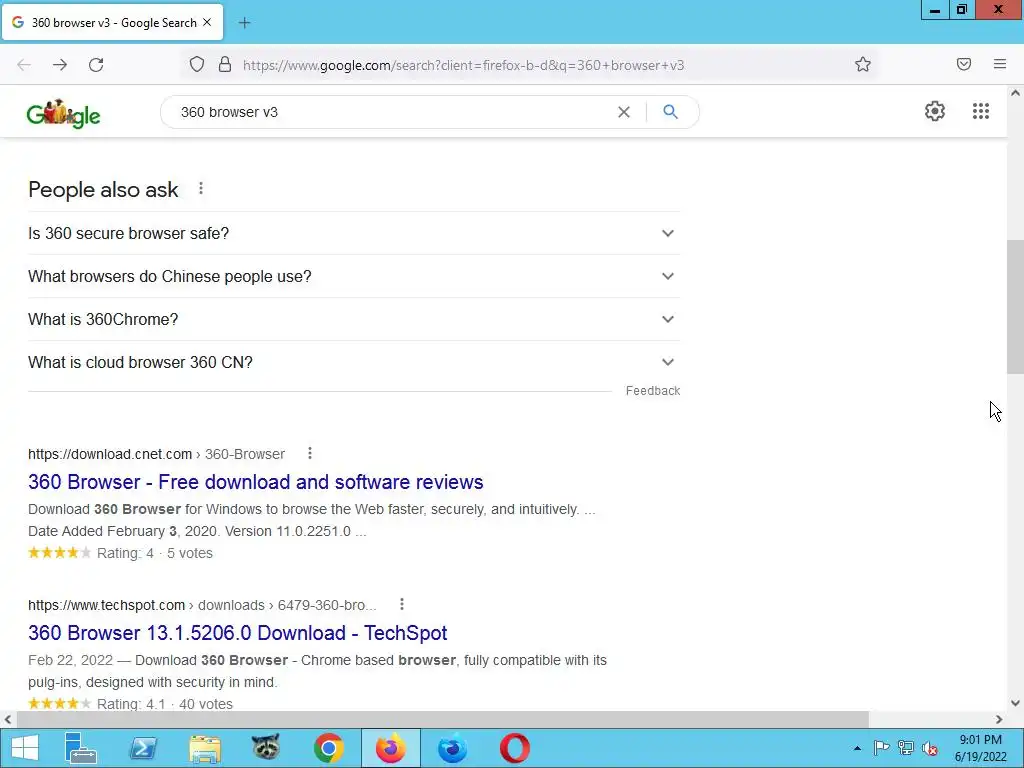Image resolution: width=1024 pixels, height=768 pixels.
Task: Click the 'Rating: 4 · 5 votes' text
Action: click(x=155, y=553)
